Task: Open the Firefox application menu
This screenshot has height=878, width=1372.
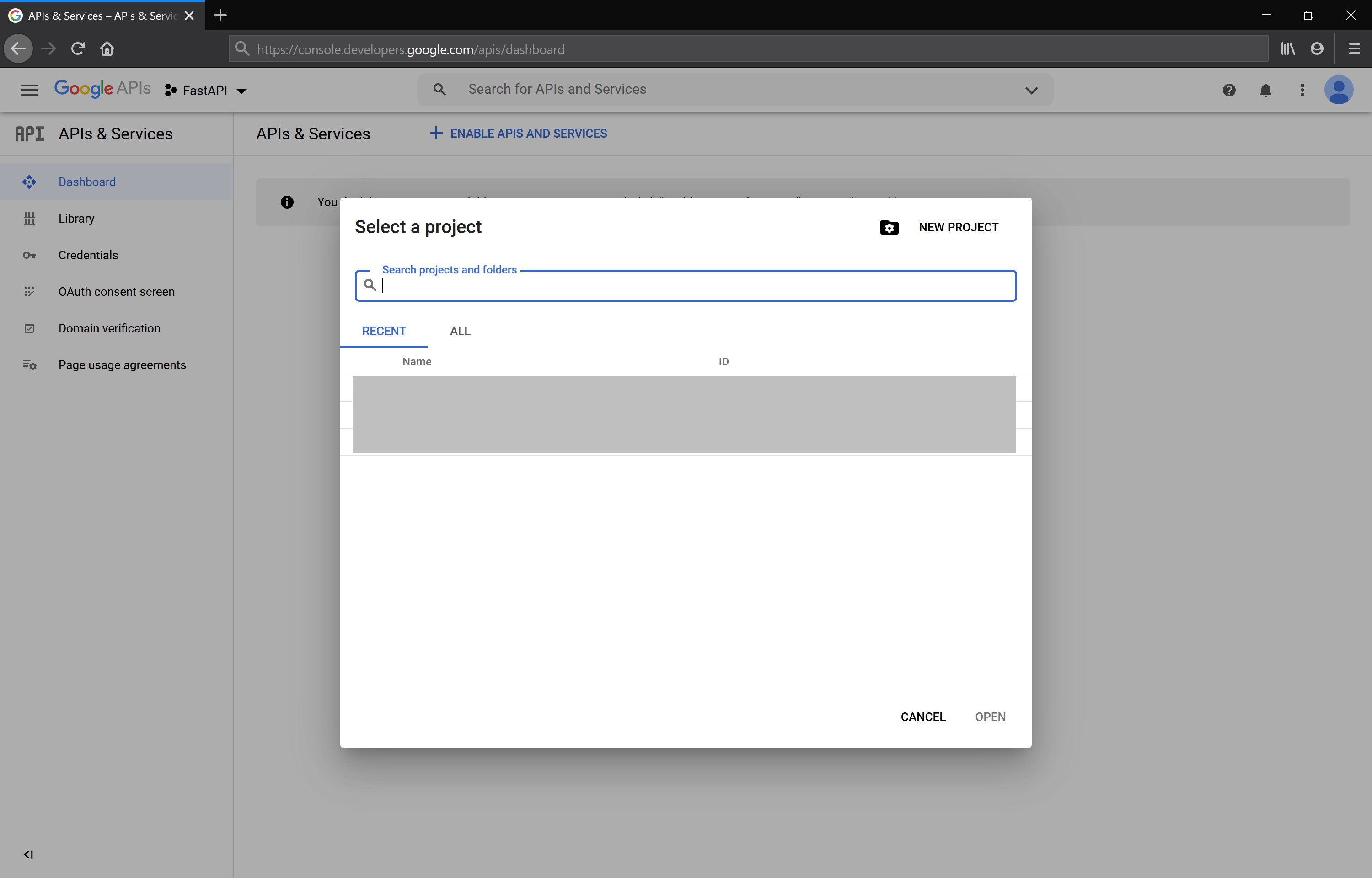Action: (1354, 49)
